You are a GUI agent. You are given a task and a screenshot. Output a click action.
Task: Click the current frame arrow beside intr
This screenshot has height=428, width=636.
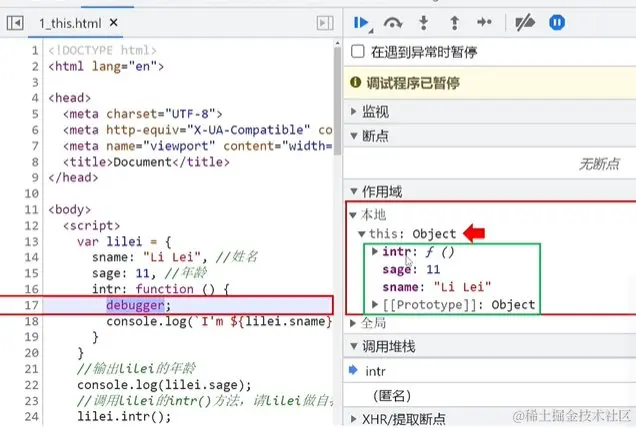pyautogui.click(x=353, y=370)
